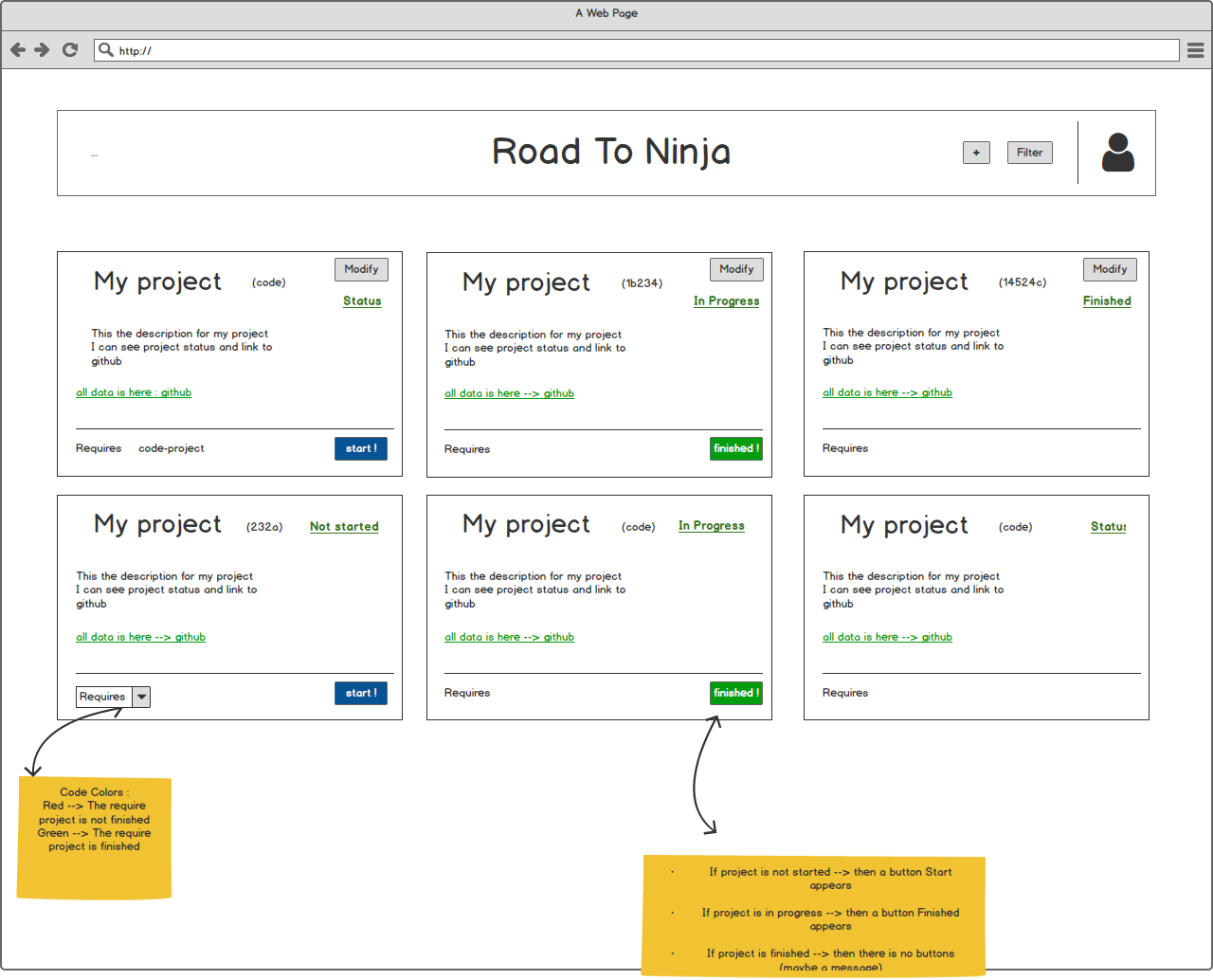Click the description text in the Not started card
1213x980 pixels.
click(167, 590)
